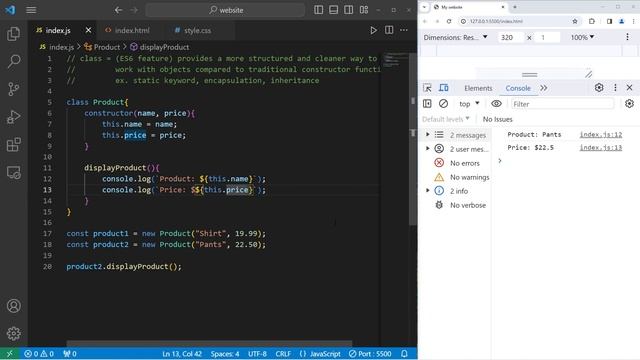Open DevTools settings gear
This screenshot has width=640, height=360.
click(x=599, y=88)
